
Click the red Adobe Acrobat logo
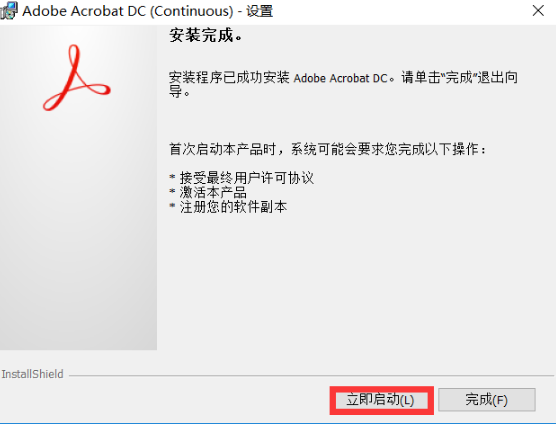pos(76,77)
